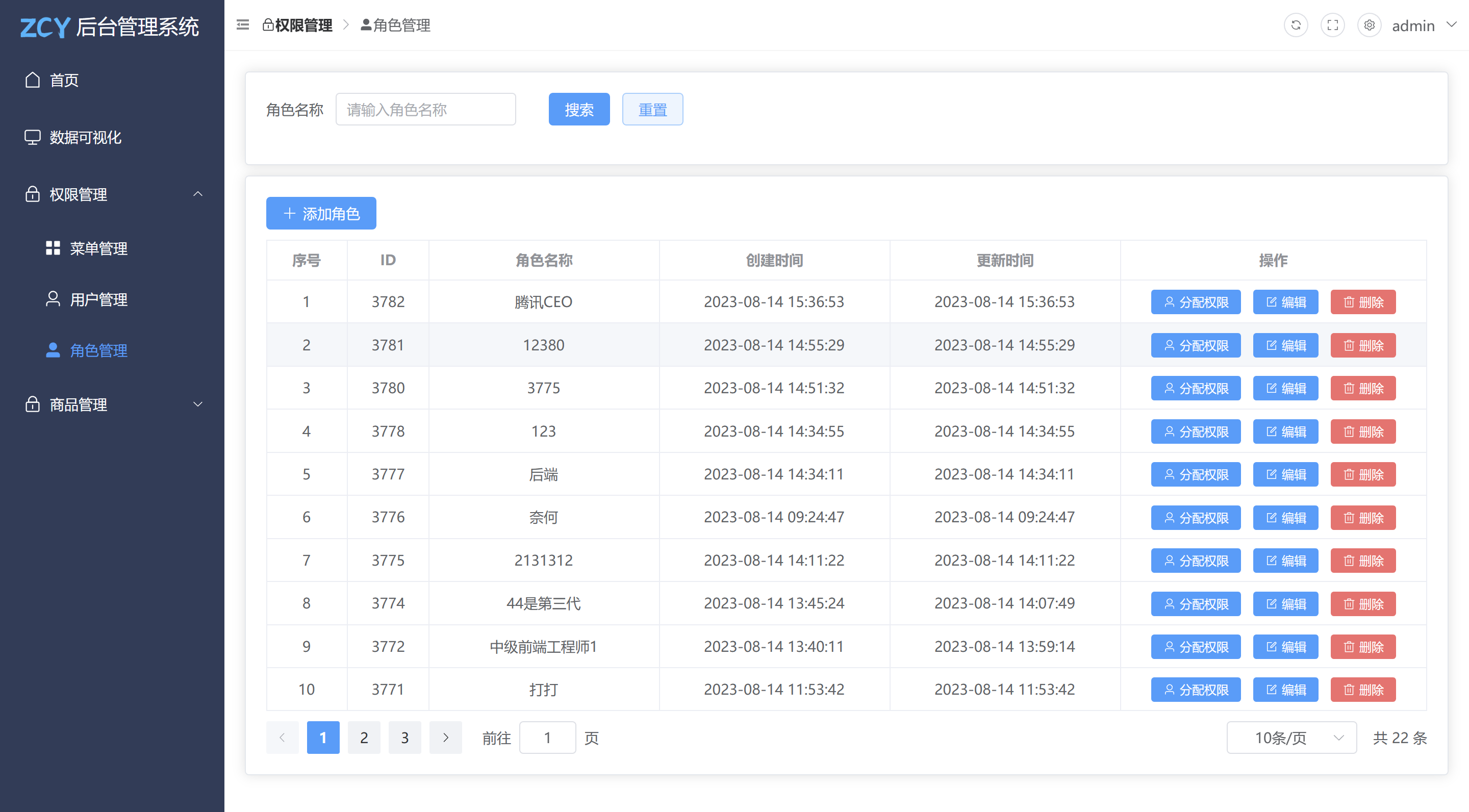Edit the 腾讯CEO role
Viewport: 1469px width, 812px height.
click(x=1285, y=302)
